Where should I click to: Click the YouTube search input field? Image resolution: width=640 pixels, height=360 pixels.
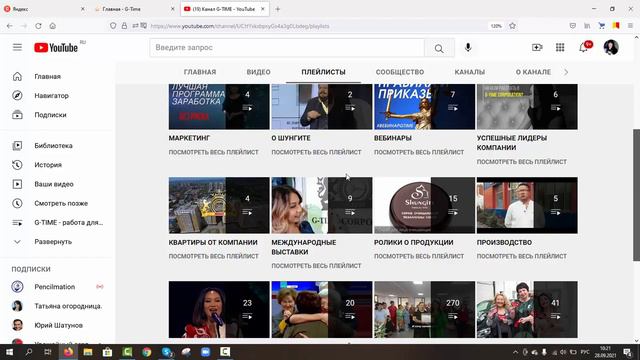pos(287,48)
